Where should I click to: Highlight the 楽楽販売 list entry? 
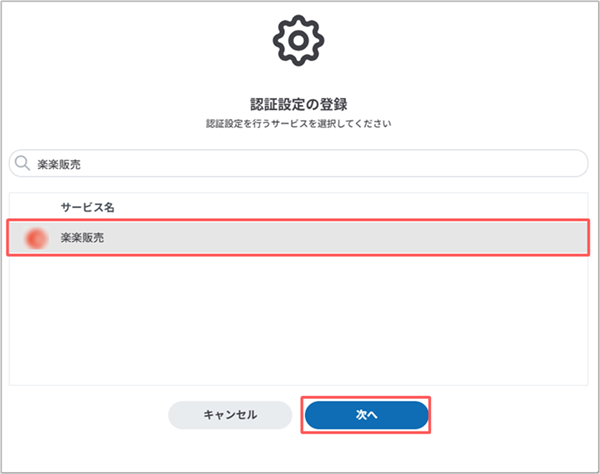(x=299, y=239)
